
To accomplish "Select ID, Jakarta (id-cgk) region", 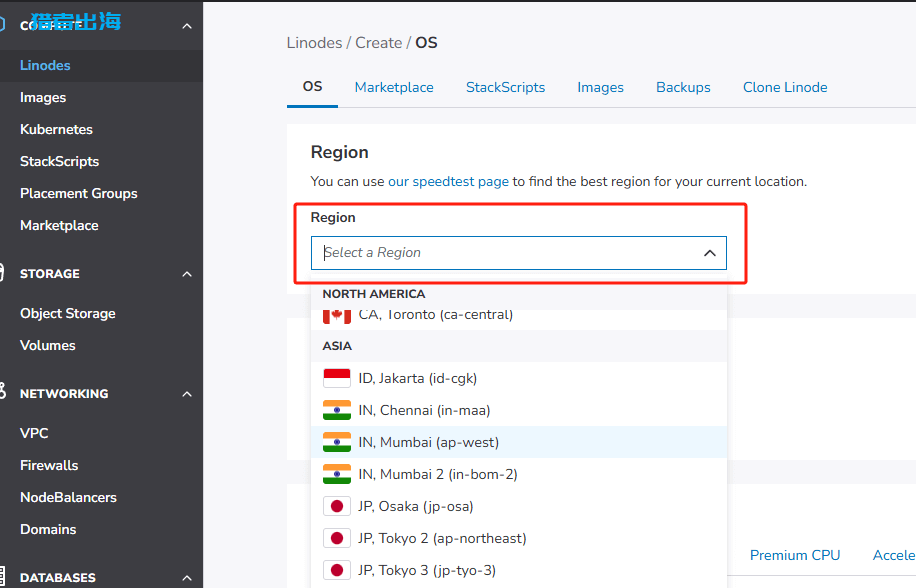I will 519,378.
